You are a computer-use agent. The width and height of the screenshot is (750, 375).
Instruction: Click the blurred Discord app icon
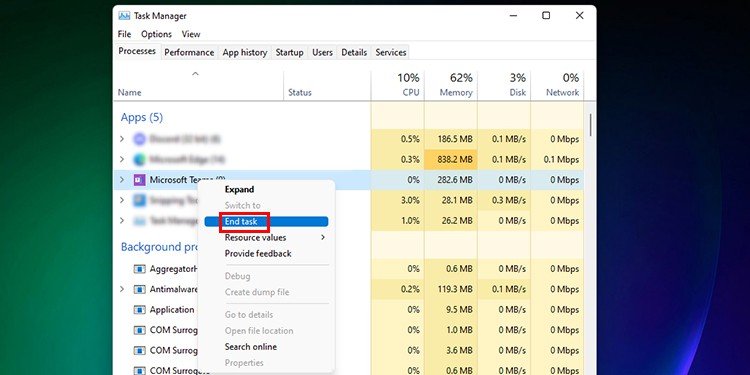[x=139, y=139]
